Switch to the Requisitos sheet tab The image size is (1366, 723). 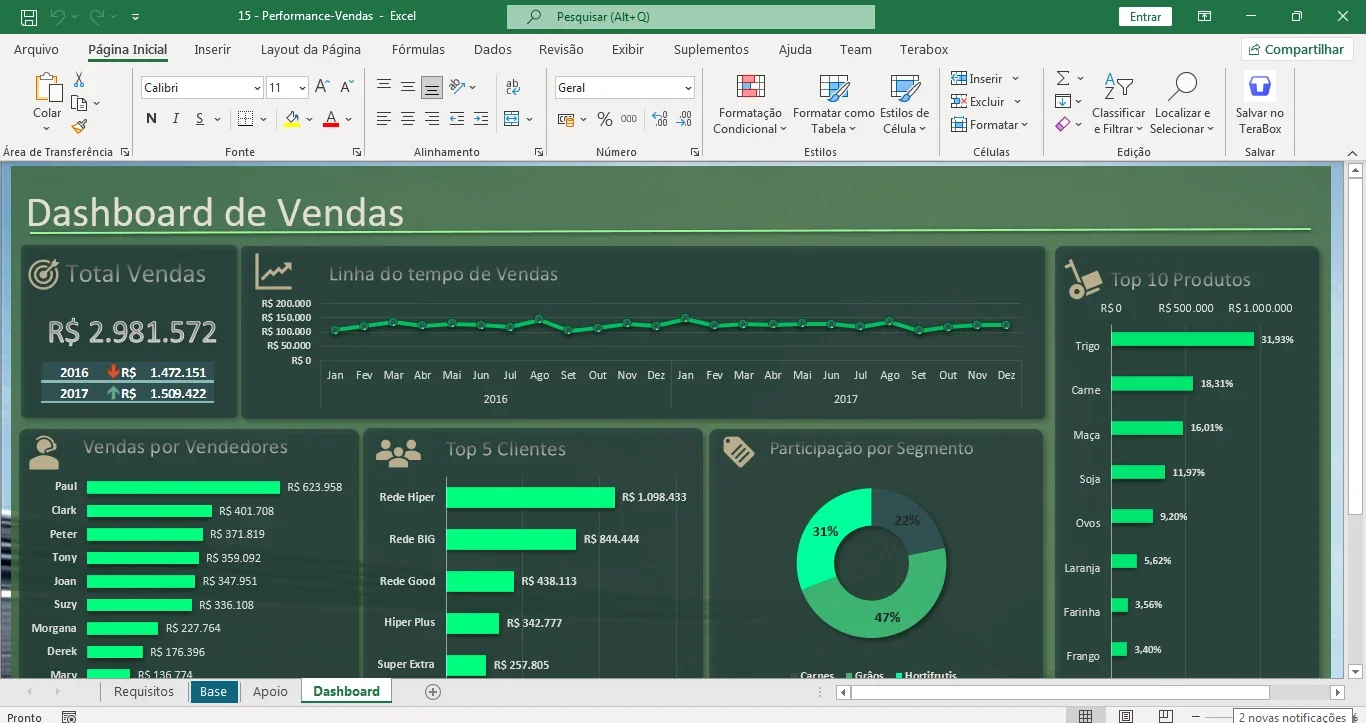(x=144, y=691)
